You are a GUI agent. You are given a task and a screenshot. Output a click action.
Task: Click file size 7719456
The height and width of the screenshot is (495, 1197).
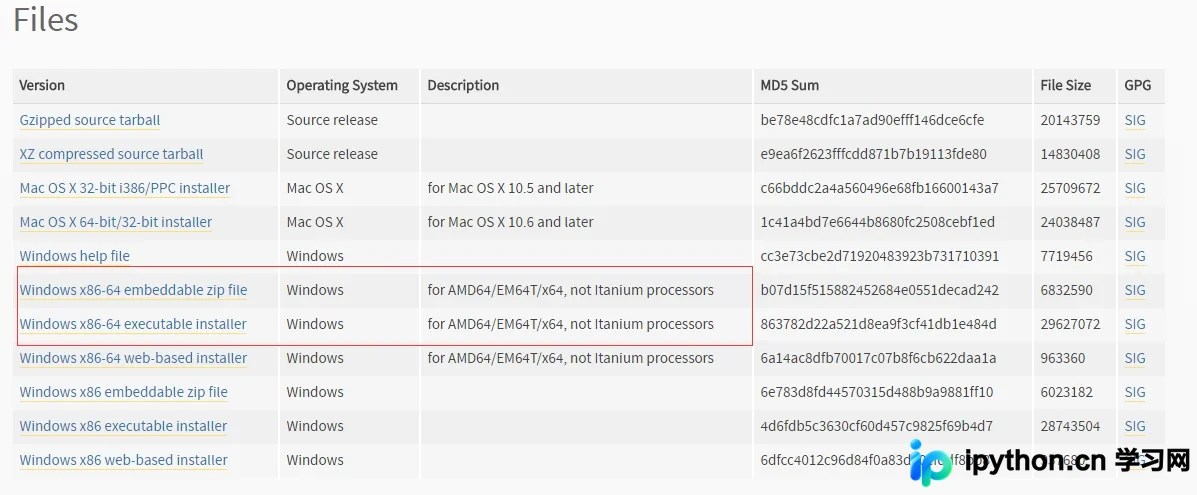1066,256
